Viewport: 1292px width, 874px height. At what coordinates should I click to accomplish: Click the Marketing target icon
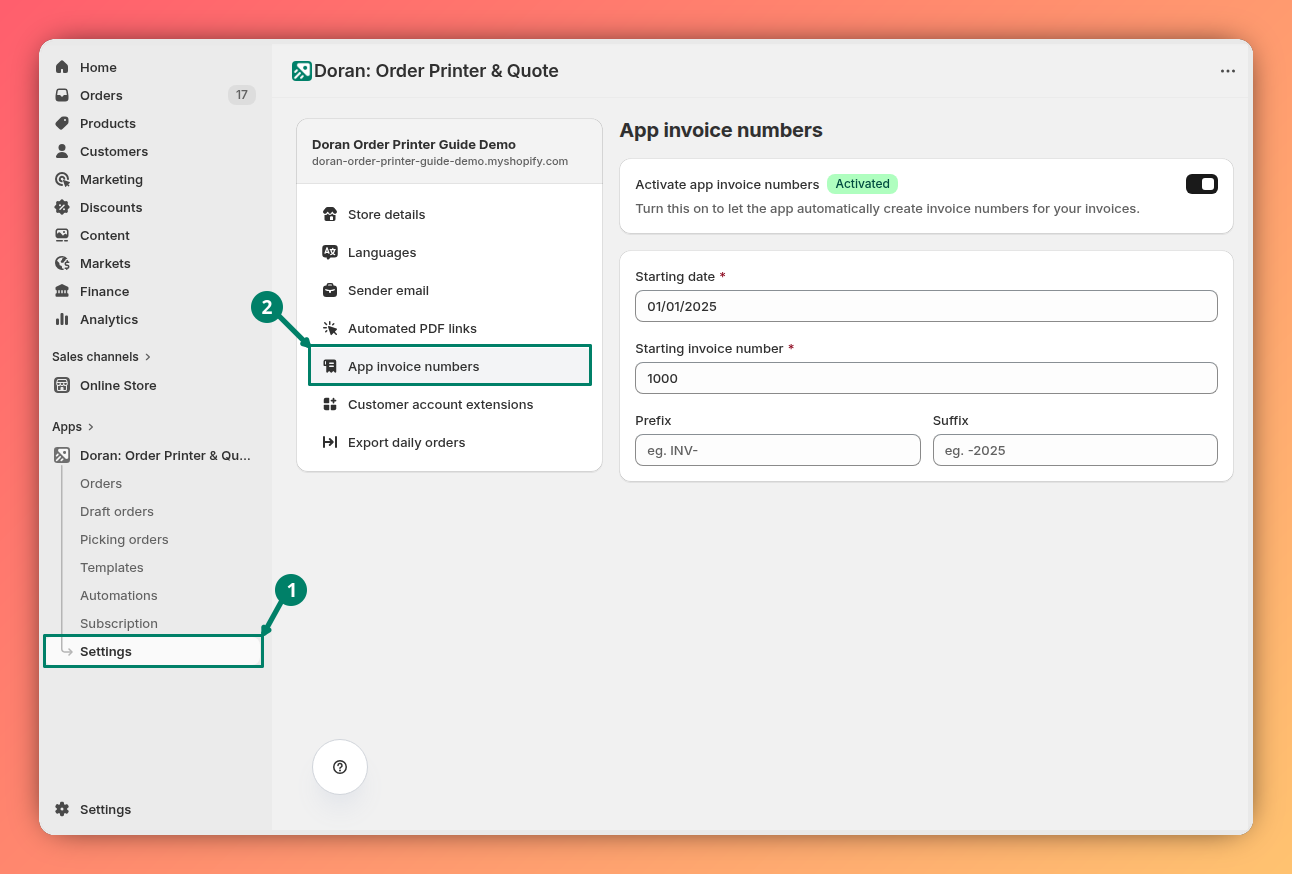(62, 179)
